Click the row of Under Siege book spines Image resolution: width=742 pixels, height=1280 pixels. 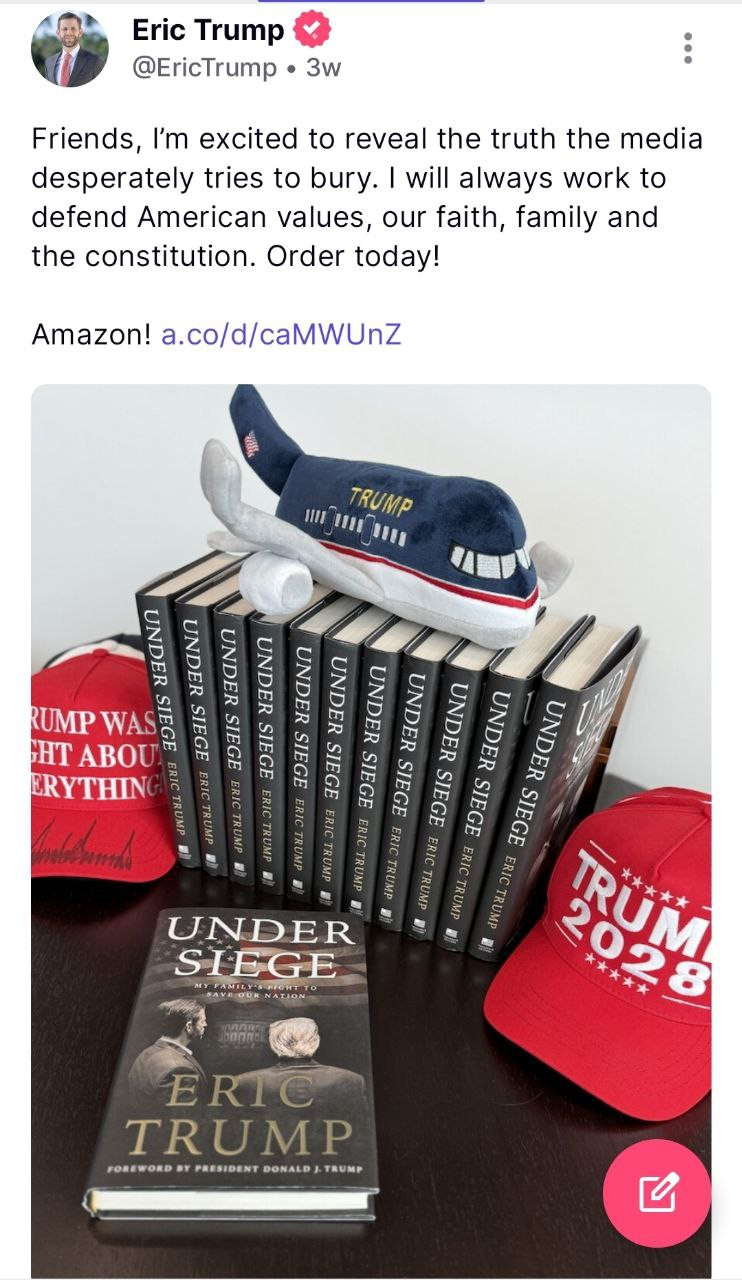388,760
